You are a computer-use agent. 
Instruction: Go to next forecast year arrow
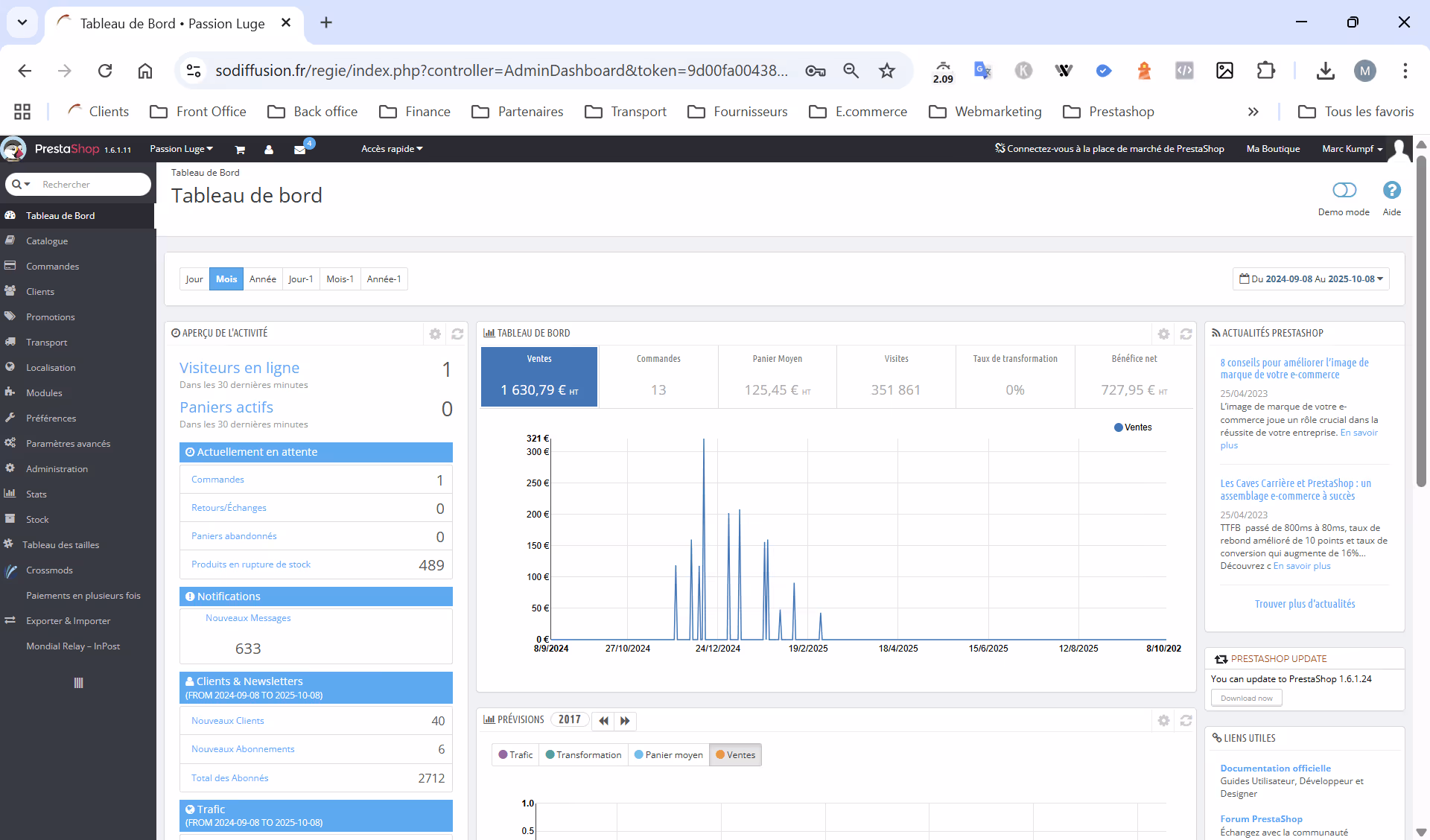point(625,721)
